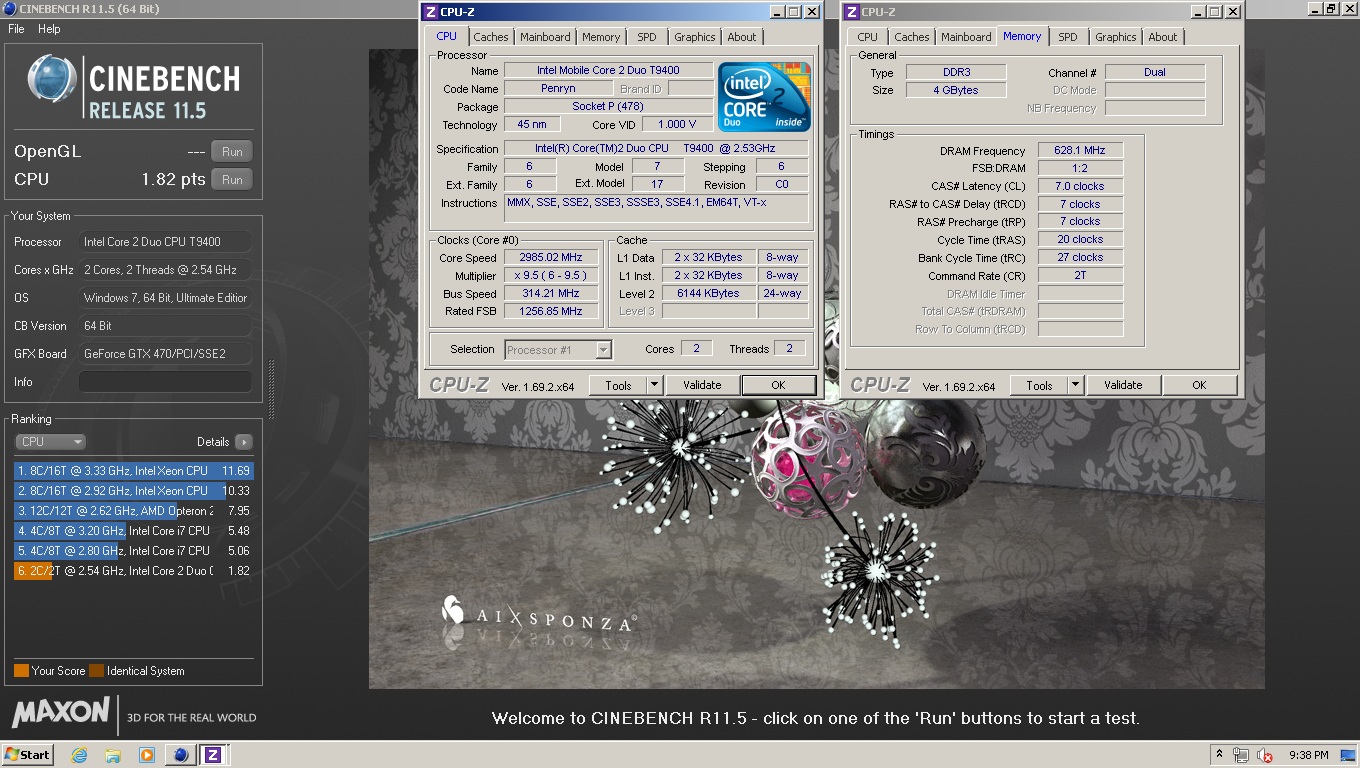This screenshot has height=768, width=1360.
Task: Open About tab in processor CPU-Z window
Action: (x=742, y=37)
